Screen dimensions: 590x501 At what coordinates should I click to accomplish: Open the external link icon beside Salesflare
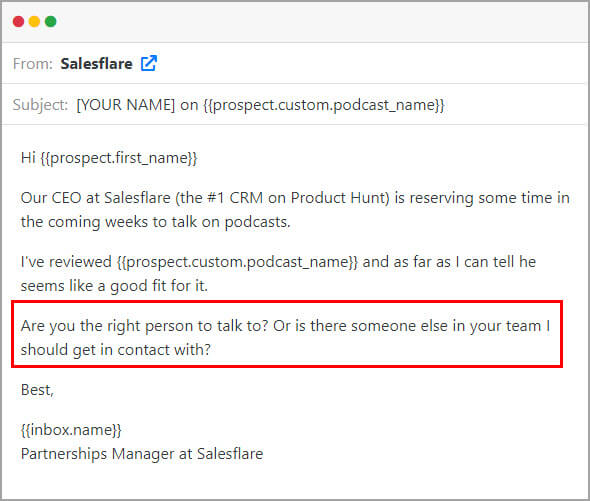pos(149,63)
